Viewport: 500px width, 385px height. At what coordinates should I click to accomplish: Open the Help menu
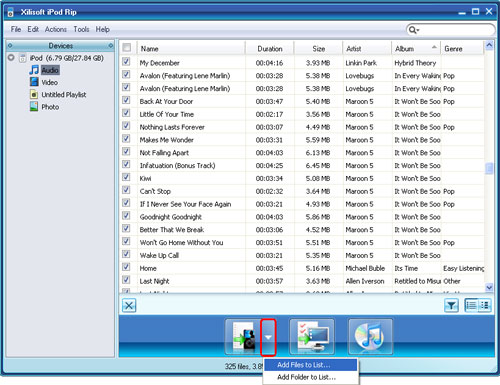(x=103, y=29)
